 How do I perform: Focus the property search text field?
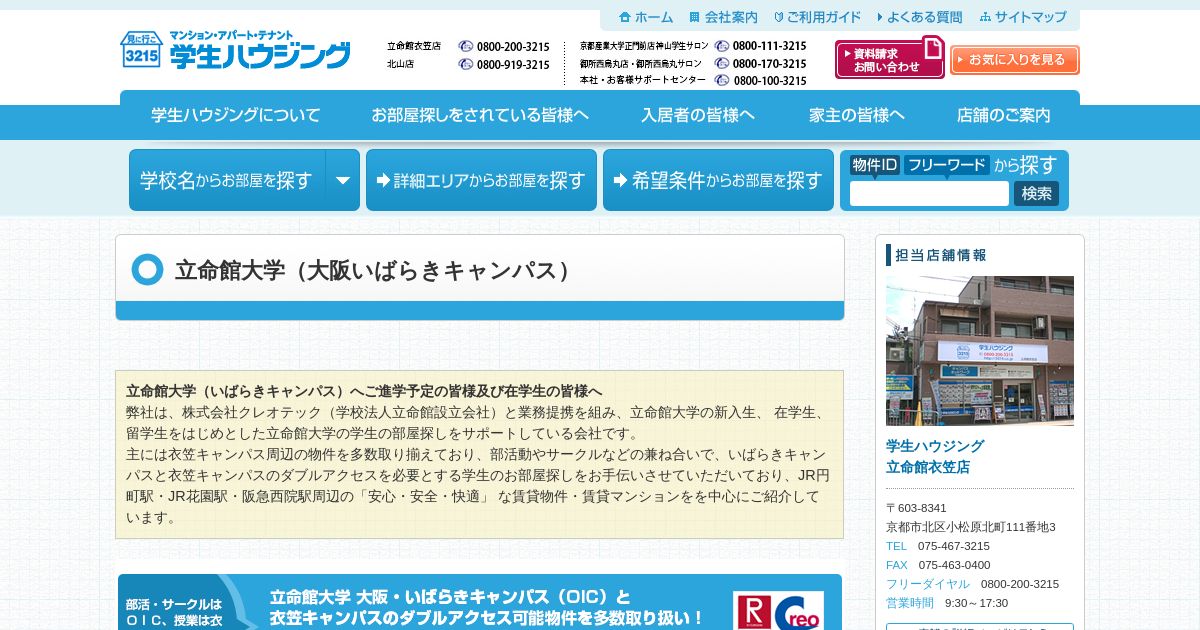(929, 194)
